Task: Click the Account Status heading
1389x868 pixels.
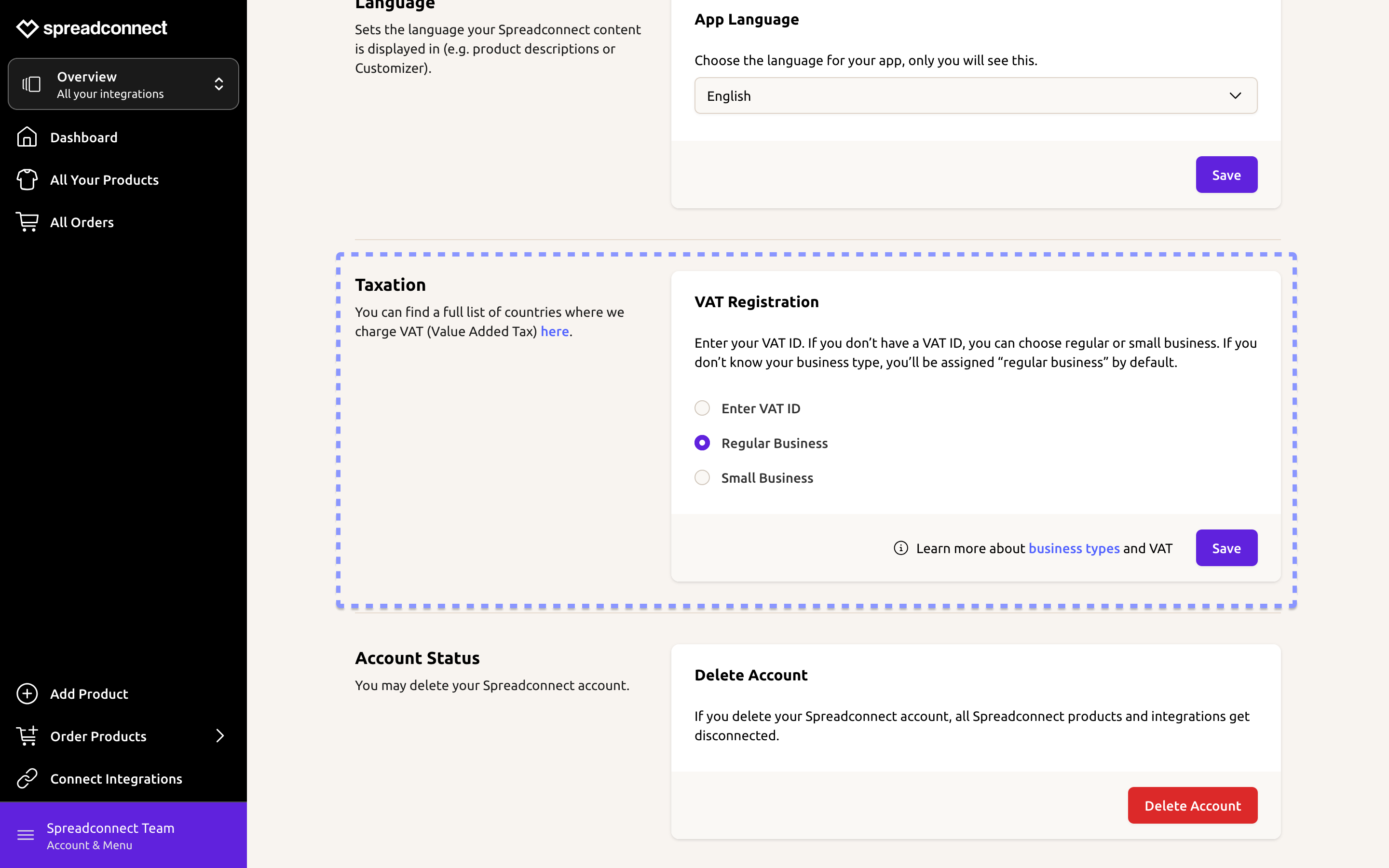Action: (x=417, y=658)
